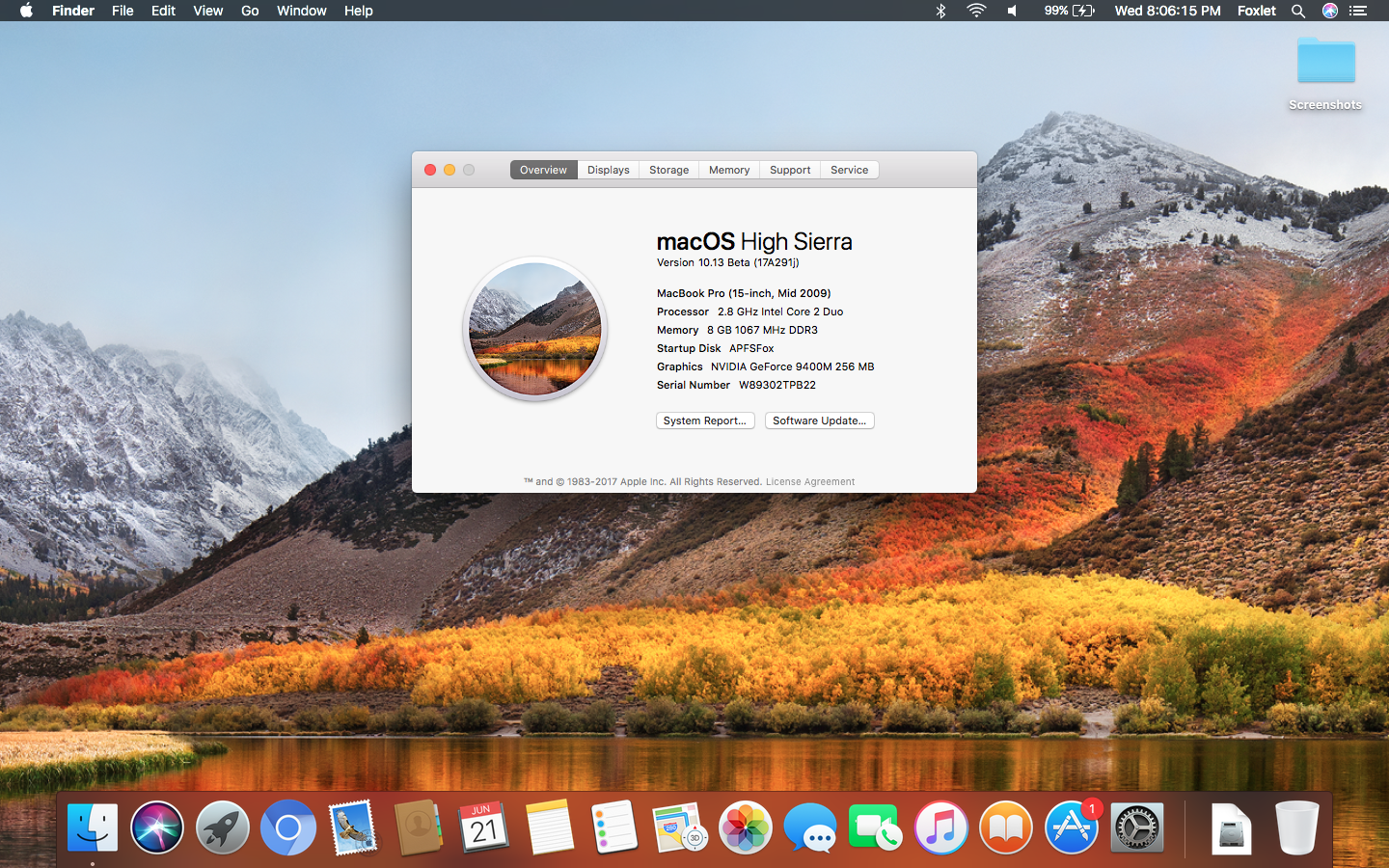Open the Go menu
1389x868 pixels.
tap(250, 11)
